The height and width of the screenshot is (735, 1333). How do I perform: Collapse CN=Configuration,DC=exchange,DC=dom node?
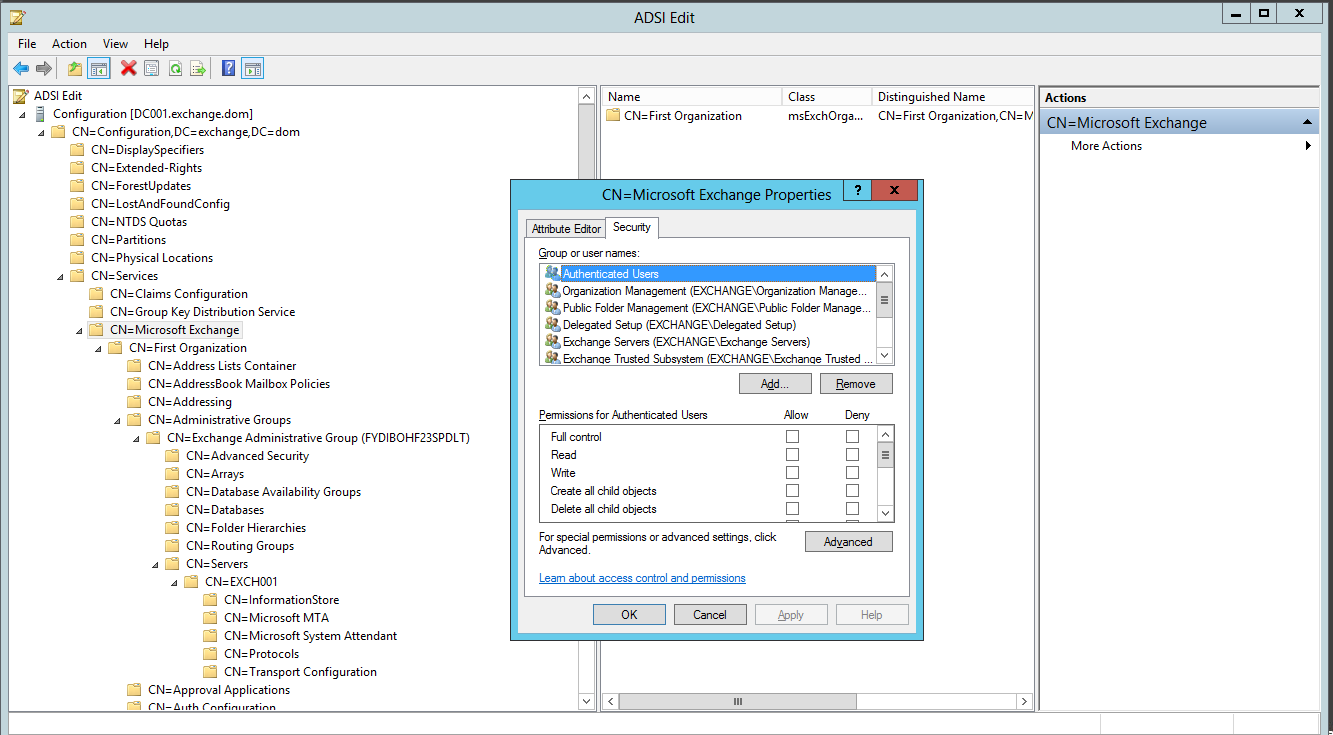41,133
